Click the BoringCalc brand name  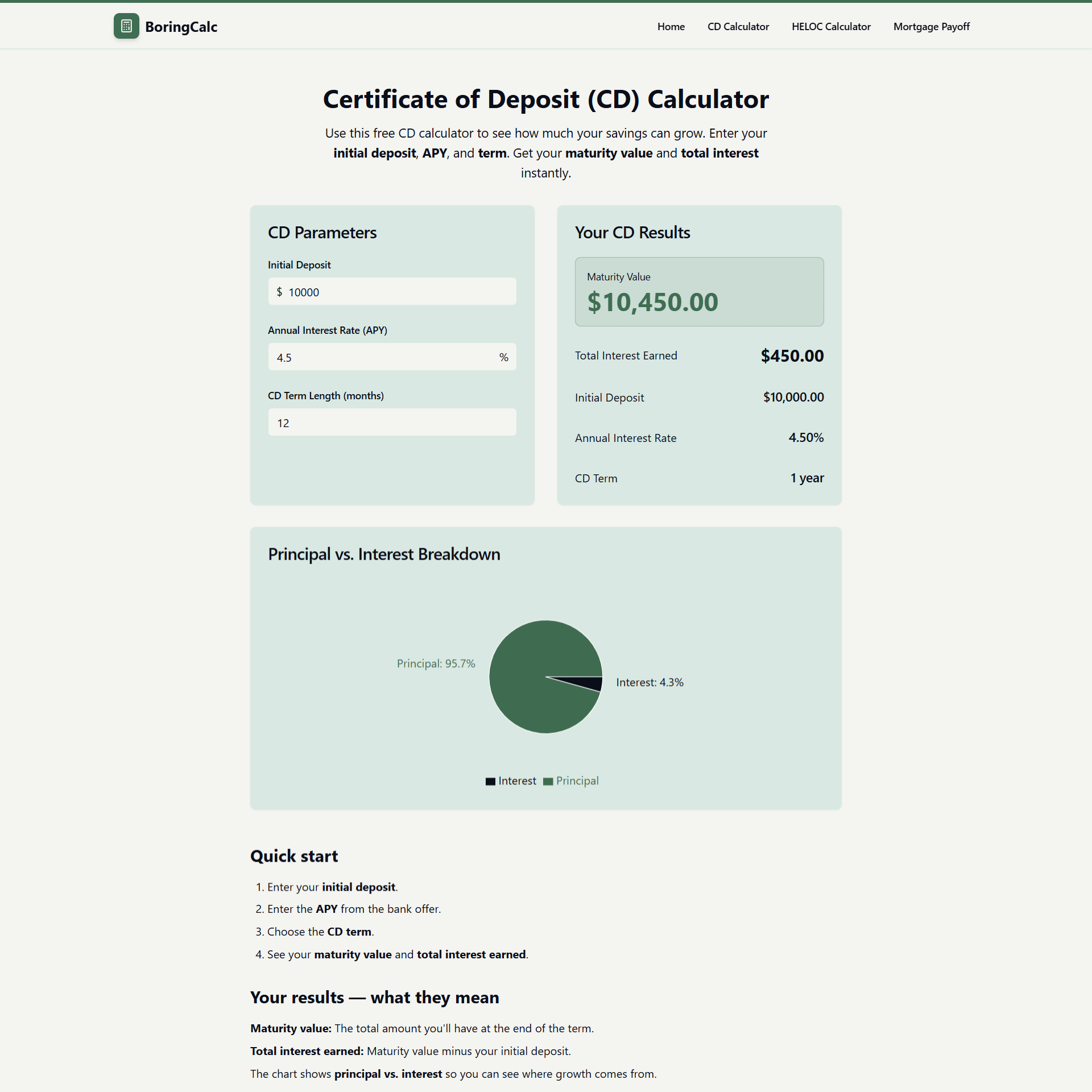click(x=181, y=27)
